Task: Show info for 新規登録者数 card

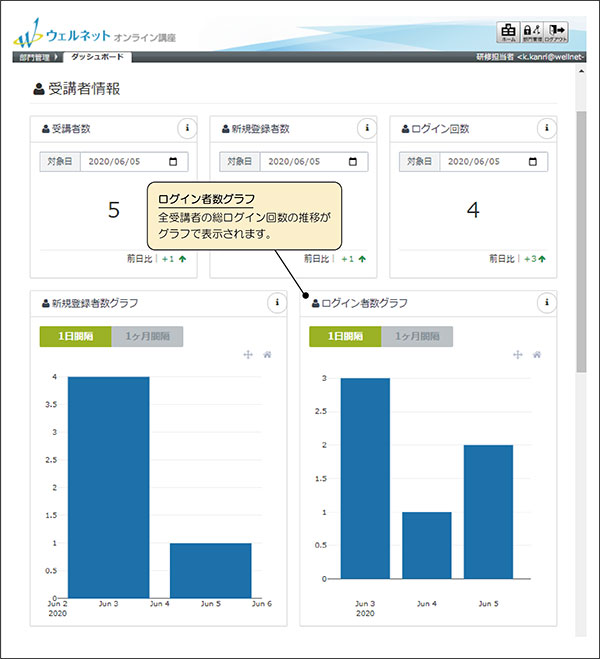Action: pyautogui.click(x=367, y=128)
